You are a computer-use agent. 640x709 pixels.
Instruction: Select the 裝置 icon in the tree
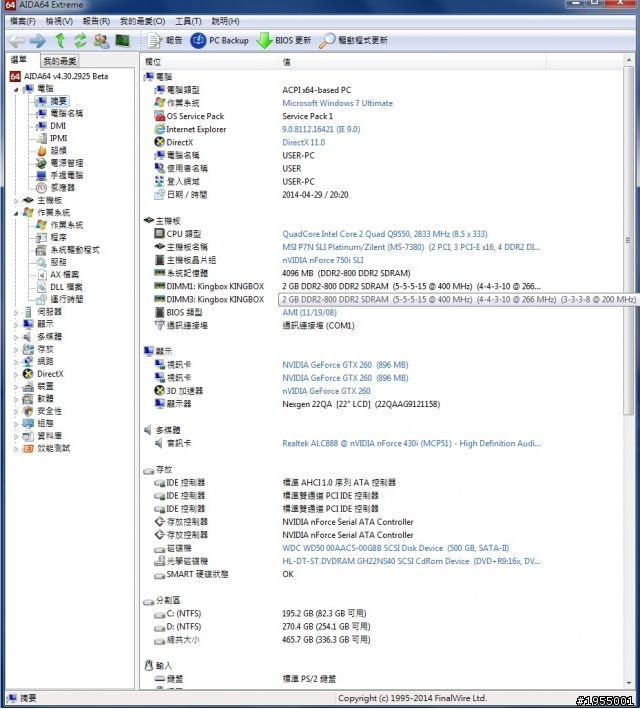[28, 387]
